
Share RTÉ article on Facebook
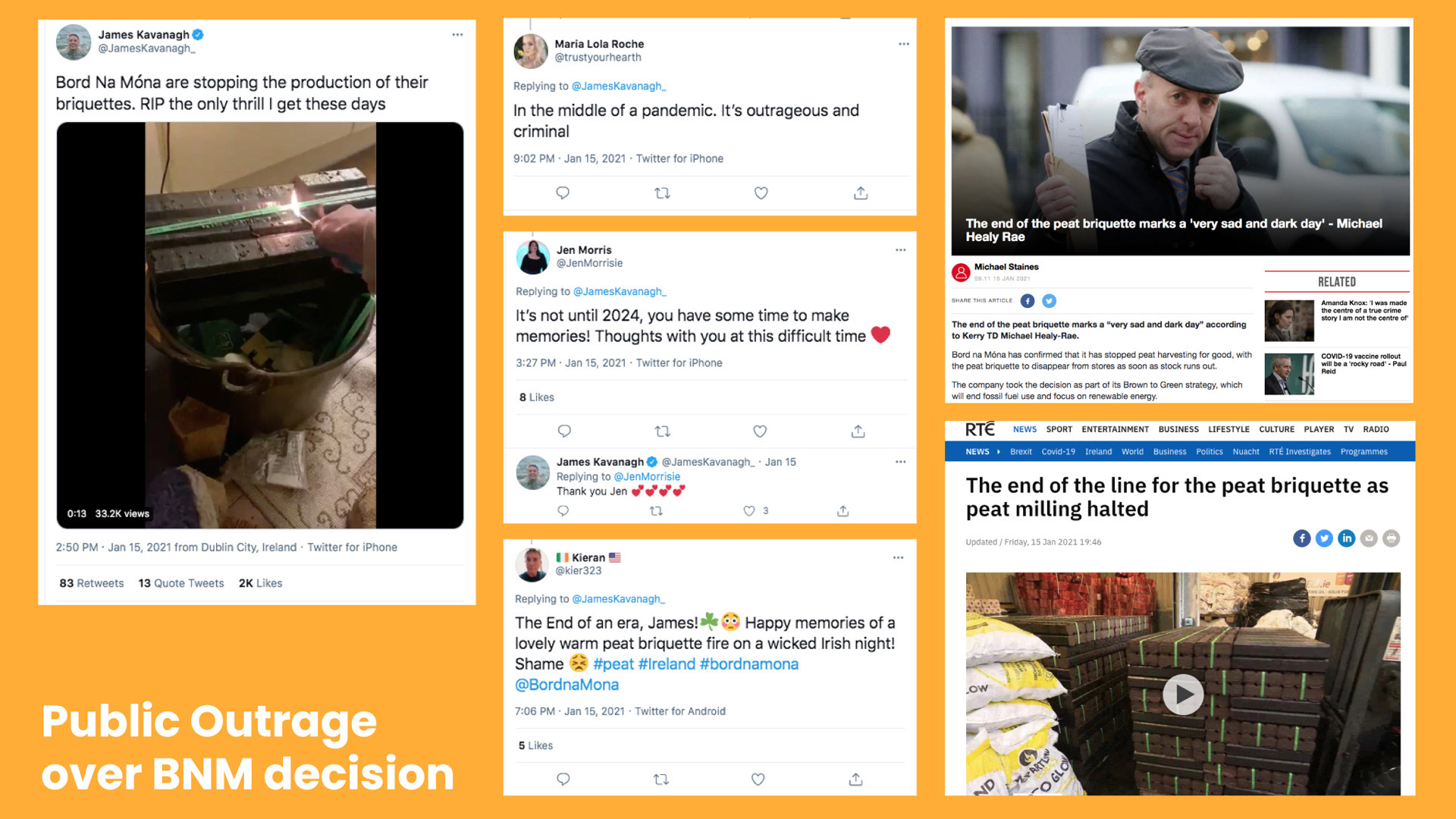click(x=1301, y=538)
